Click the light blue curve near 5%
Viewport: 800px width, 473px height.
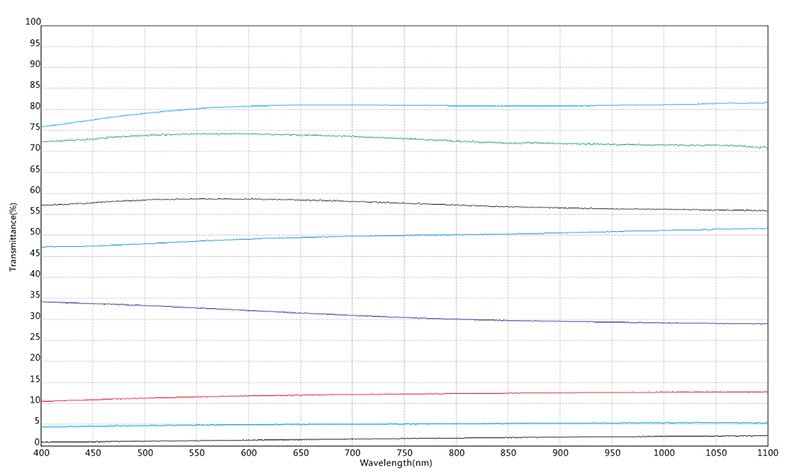(x=400, y=424)
